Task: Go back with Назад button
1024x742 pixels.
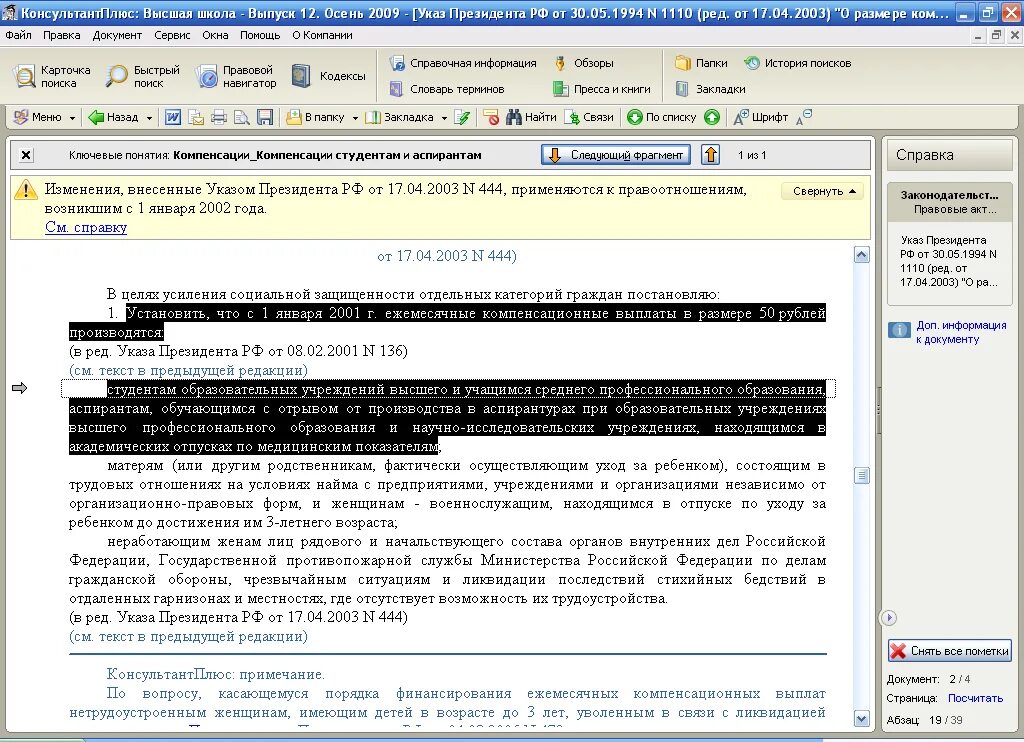Action: coord(114,118)
